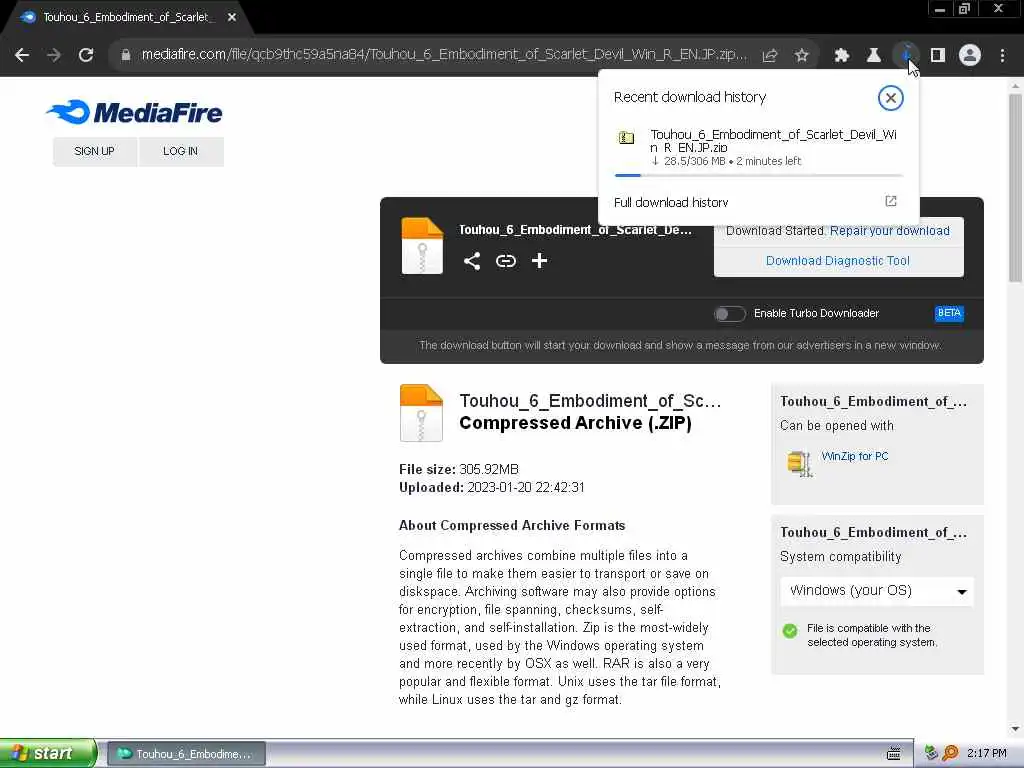The height and width of the screenshot is (768, 1024).
Task: Click the large zip archive icon beside file title
Action: point(421,413)
